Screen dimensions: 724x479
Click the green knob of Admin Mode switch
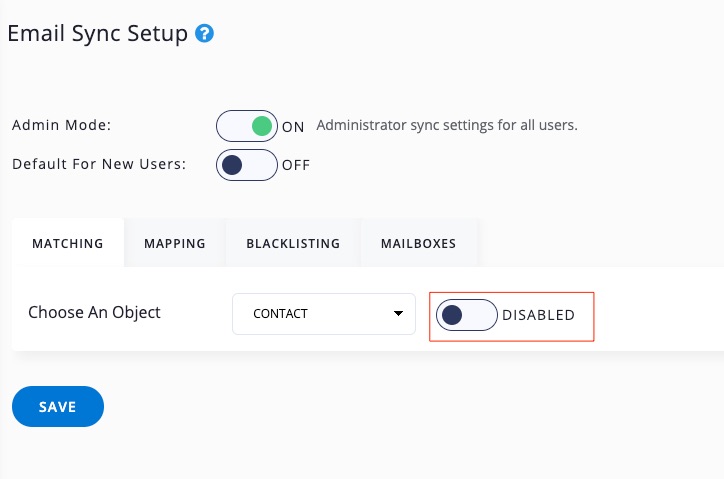[262, 126]
